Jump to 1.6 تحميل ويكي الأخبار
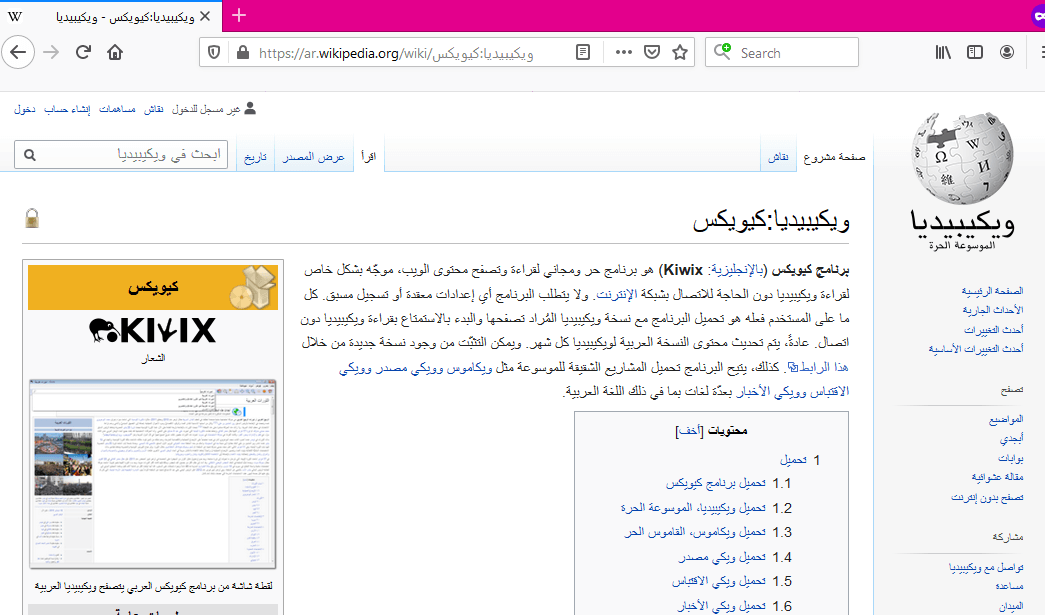This screenshot has width=1045, height=615. (x=721, y=606)
